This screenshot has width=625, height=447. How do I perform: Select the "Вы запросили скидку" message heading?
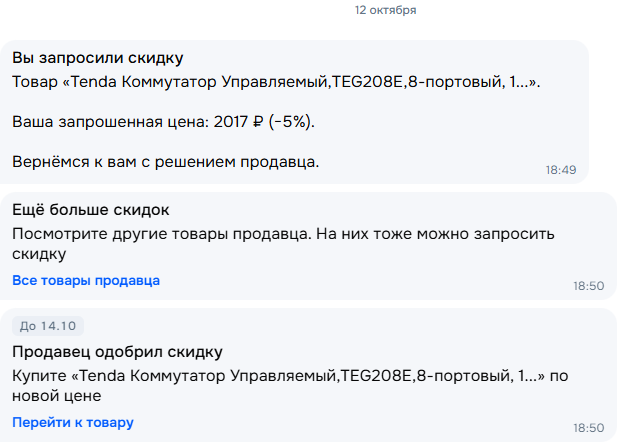(98, 58)
